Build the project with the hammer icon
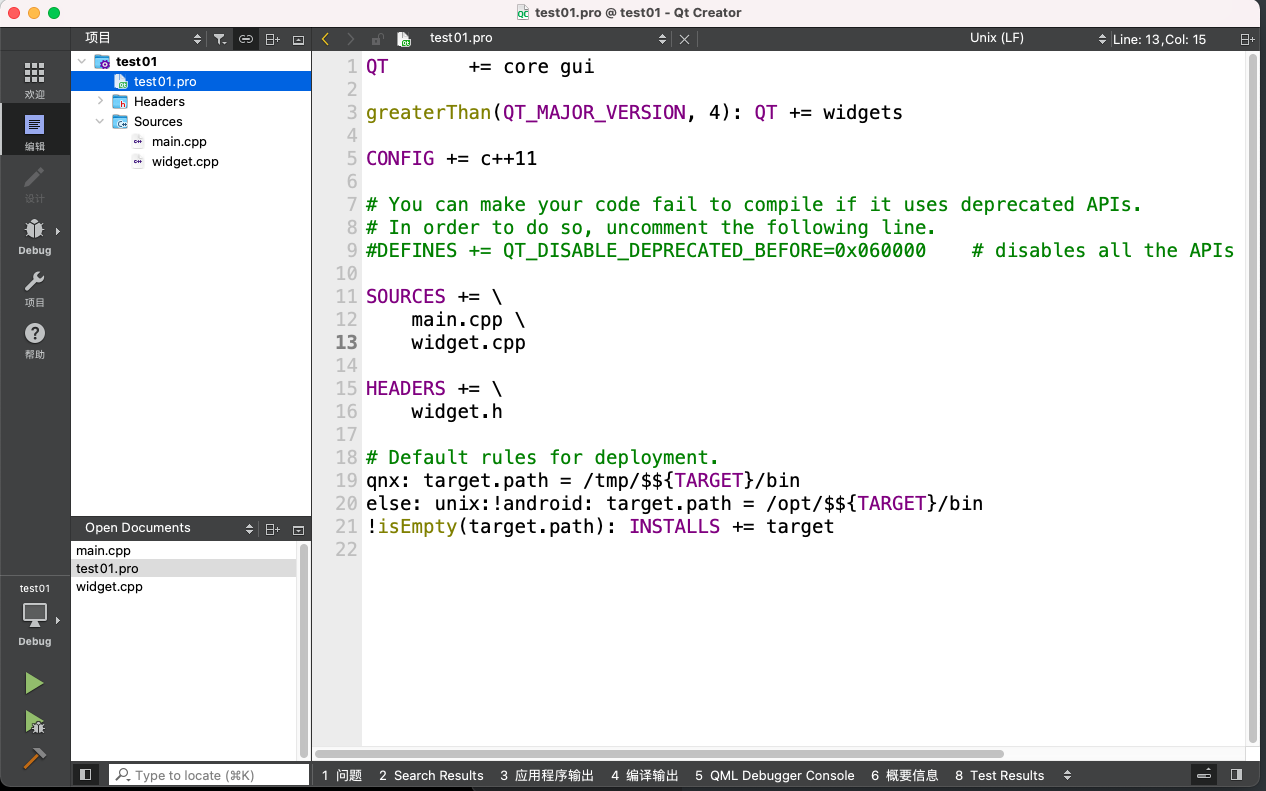Screen dimensions: 1266x791 coord(34,758)
